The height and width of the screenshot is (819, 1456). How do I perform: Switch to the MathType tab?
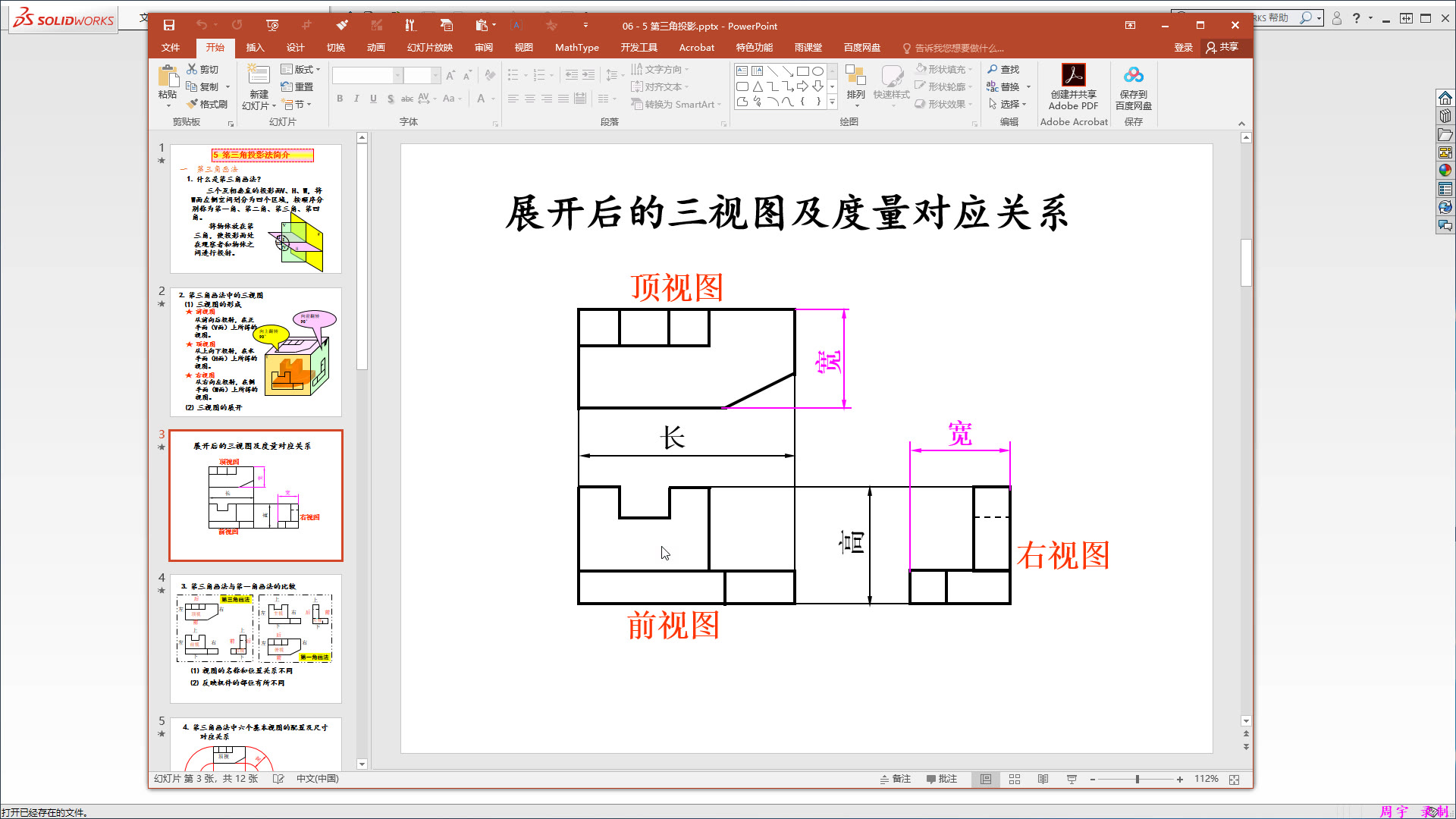click(576, 47)
